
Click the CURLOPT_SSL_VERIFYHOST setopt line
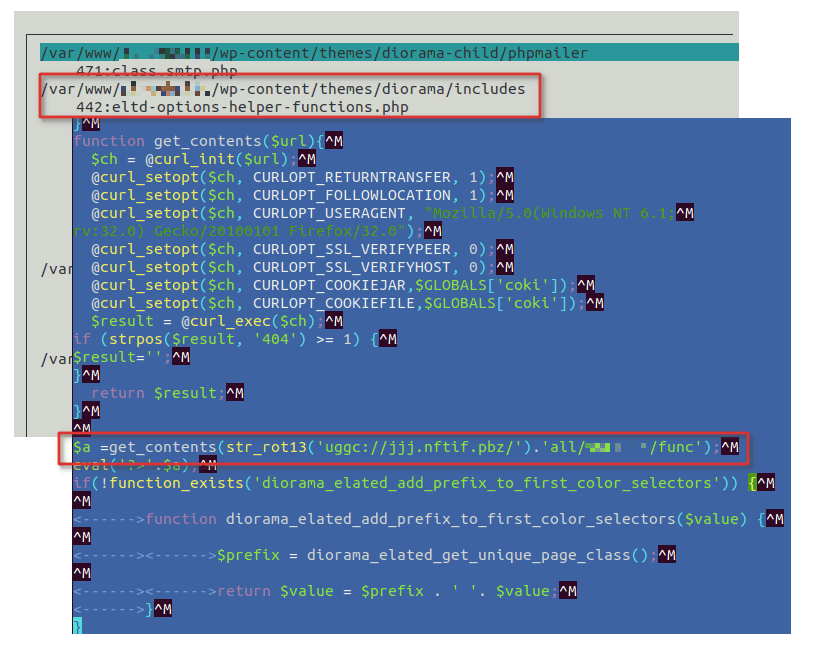click(302, 267)
